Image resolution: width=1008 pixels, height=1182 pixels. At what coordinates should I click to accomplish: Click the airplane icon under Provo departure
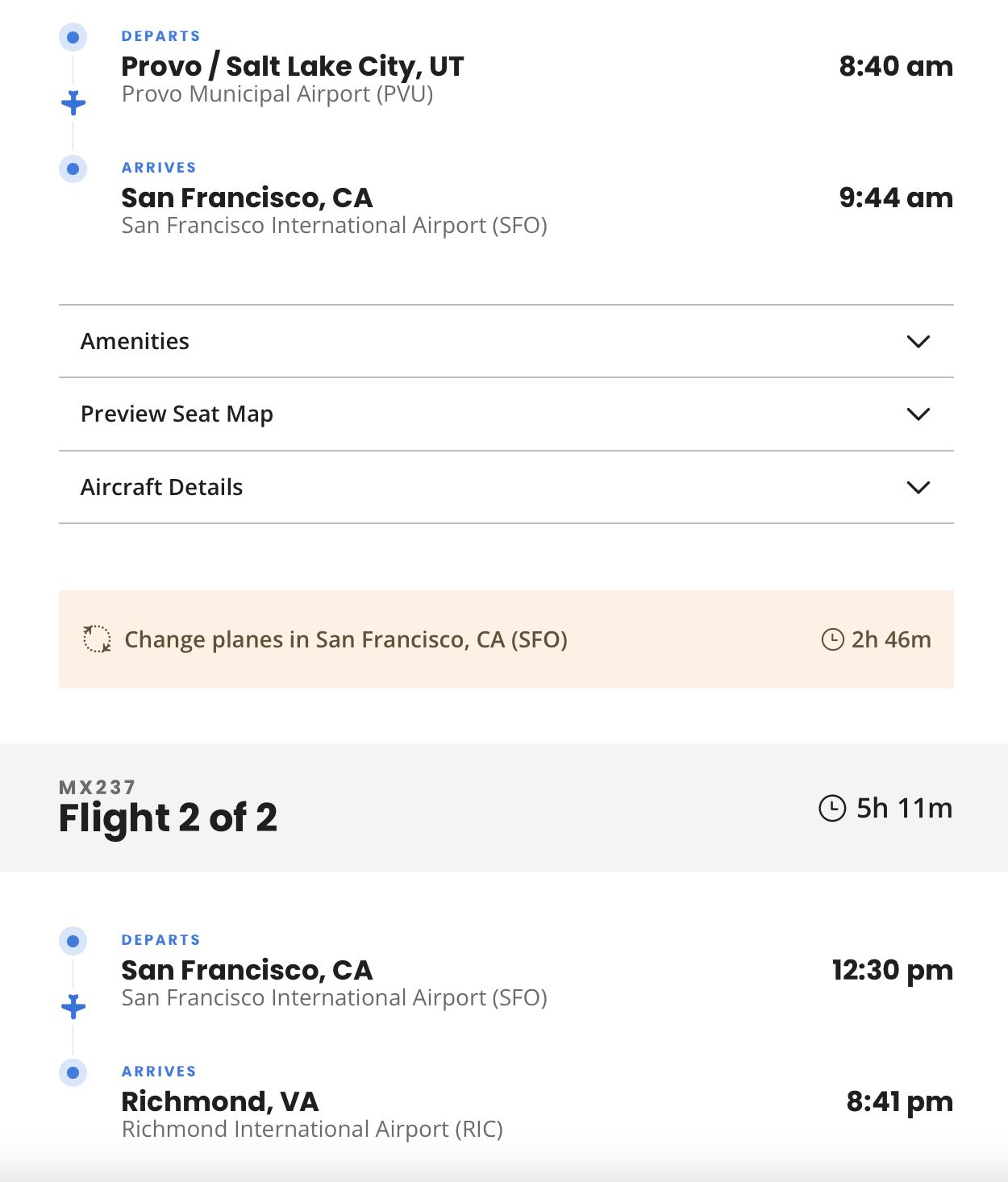click(x=73, y=102)
